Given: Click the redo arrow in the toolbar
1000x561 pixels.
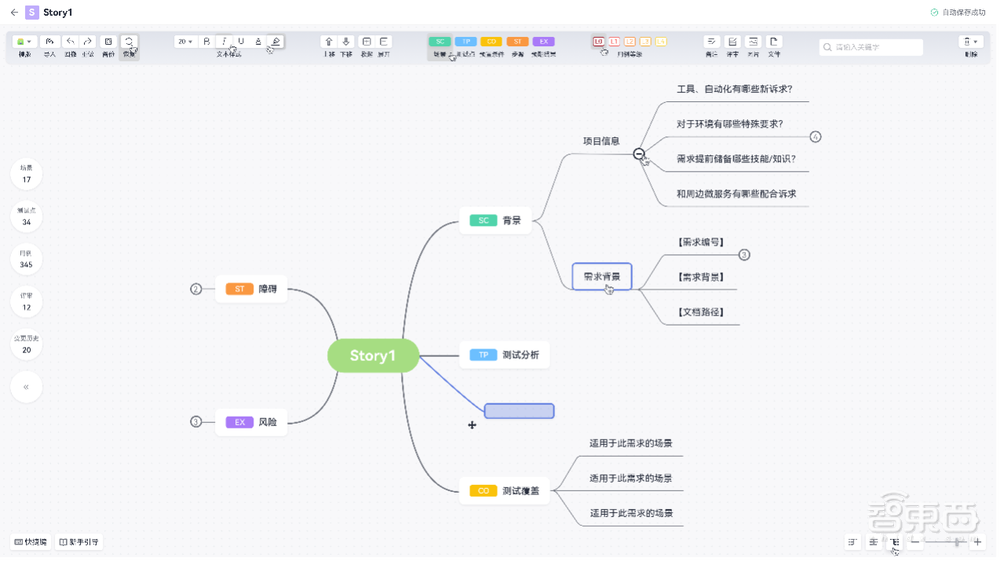Looking at the screenshot, I should click(88, 42).
